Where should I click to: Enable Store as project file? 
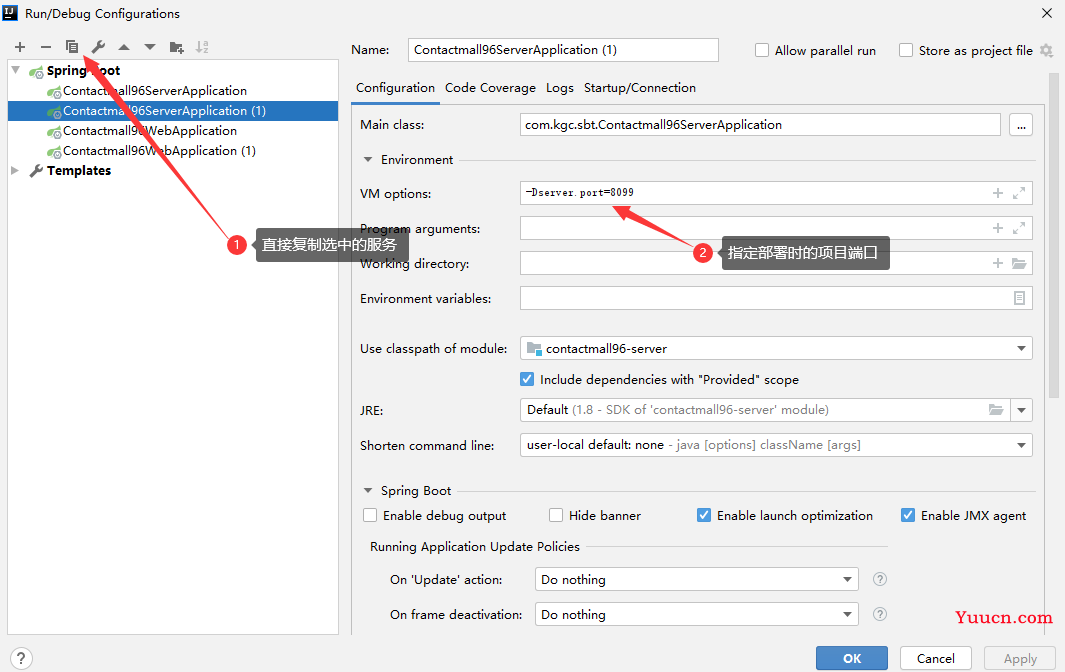[x=906, y=50]
